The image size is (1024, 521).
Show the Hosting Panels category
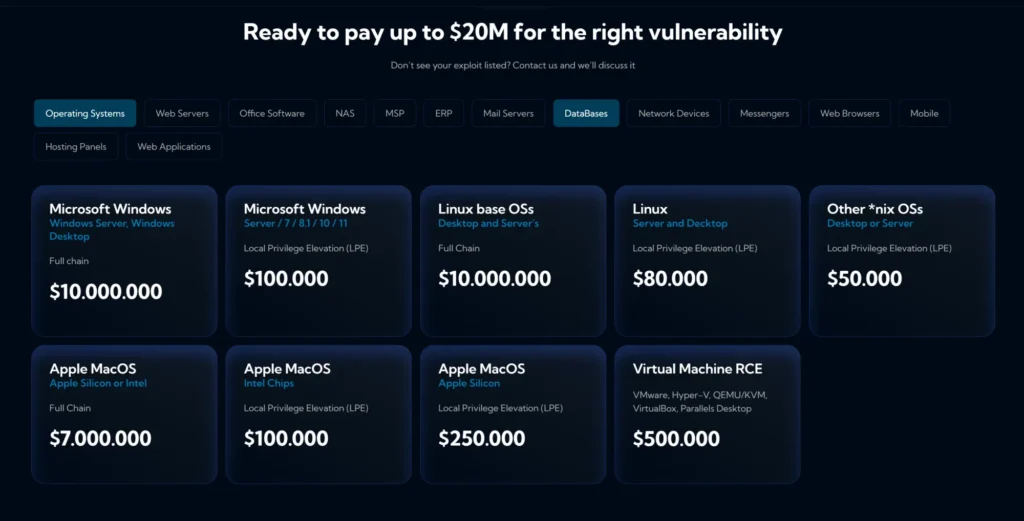point(76,146)
